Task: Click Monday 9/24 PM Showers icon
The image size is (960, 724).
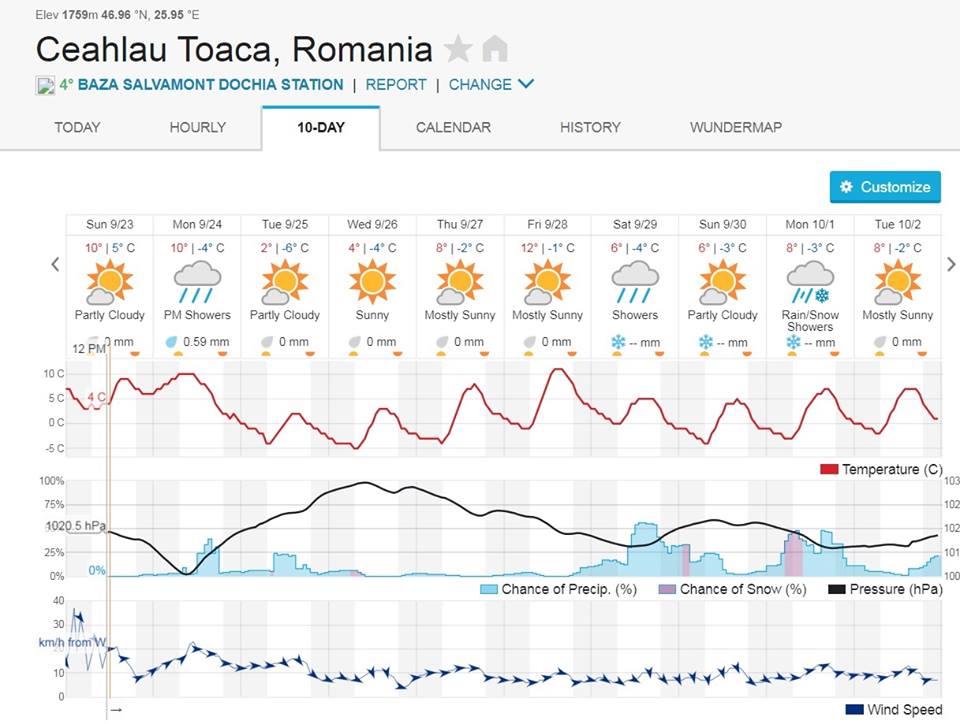Action: pos(197,281)
